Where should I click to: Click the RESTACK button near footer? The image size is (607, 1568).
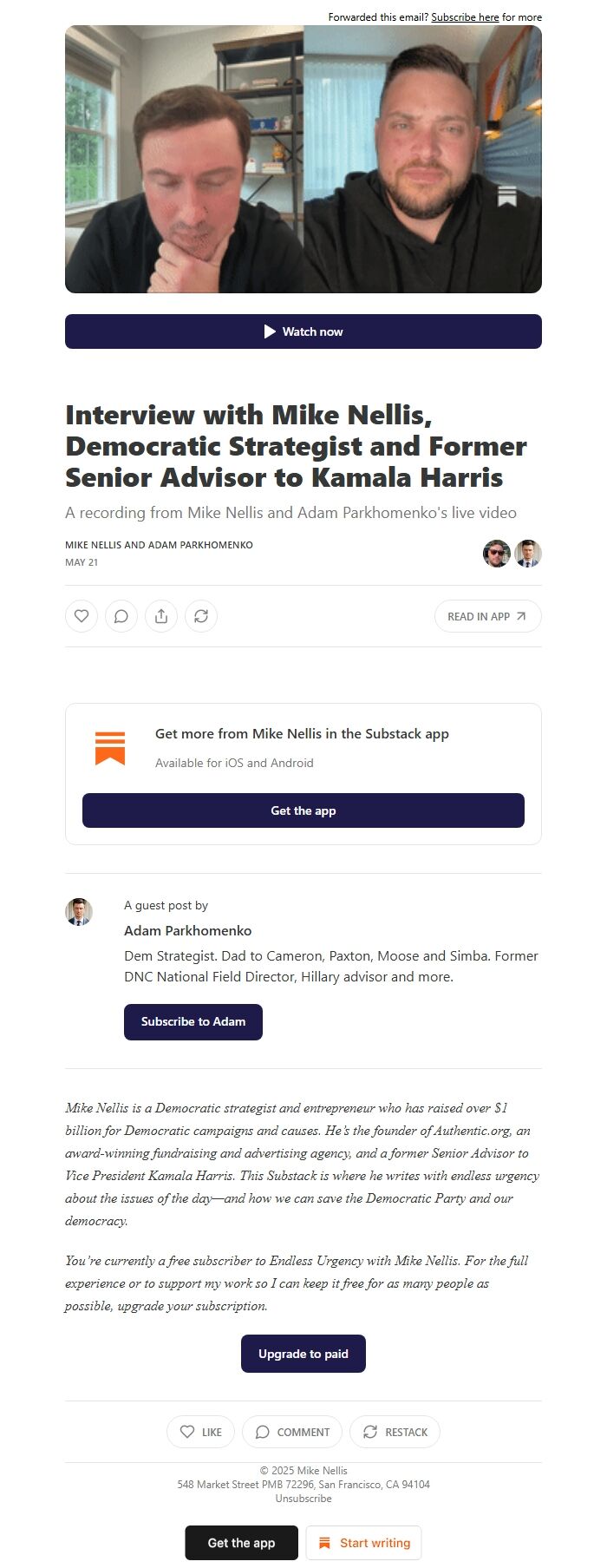(395, 1432)
